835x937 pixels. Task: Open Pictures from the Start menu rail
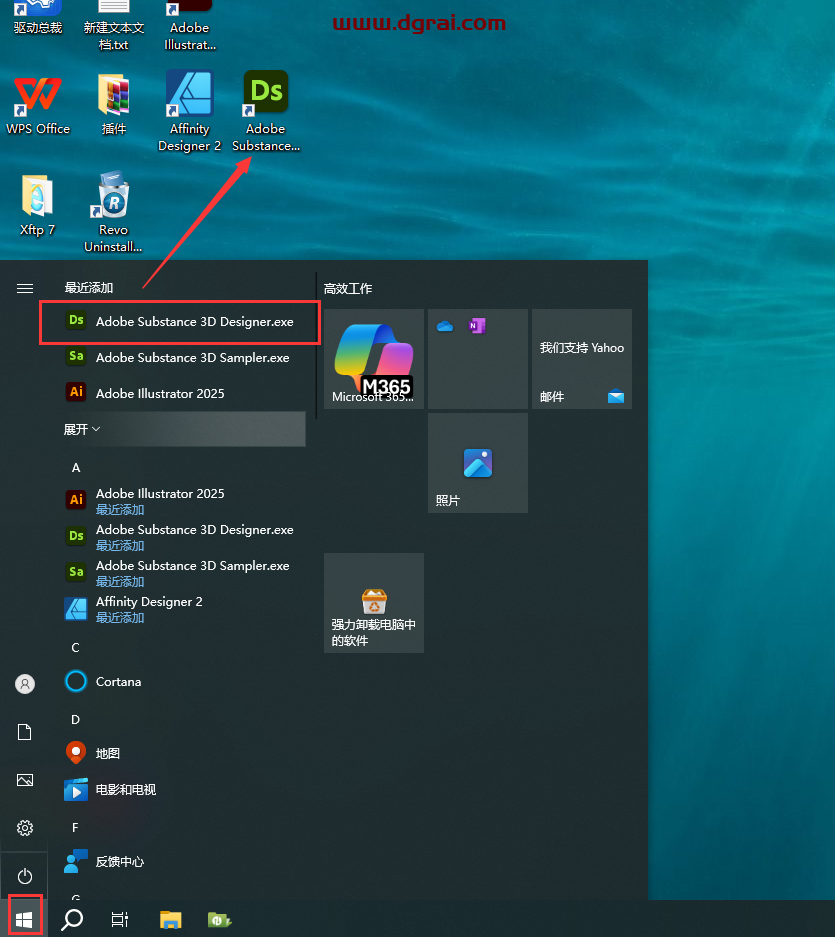[25, 780]
